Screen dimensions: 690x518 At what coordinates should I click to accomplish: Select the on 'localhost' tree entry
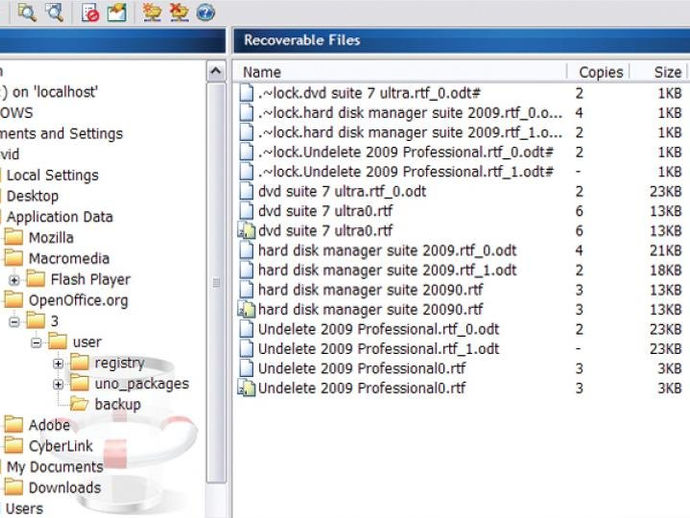pos(50,92)
